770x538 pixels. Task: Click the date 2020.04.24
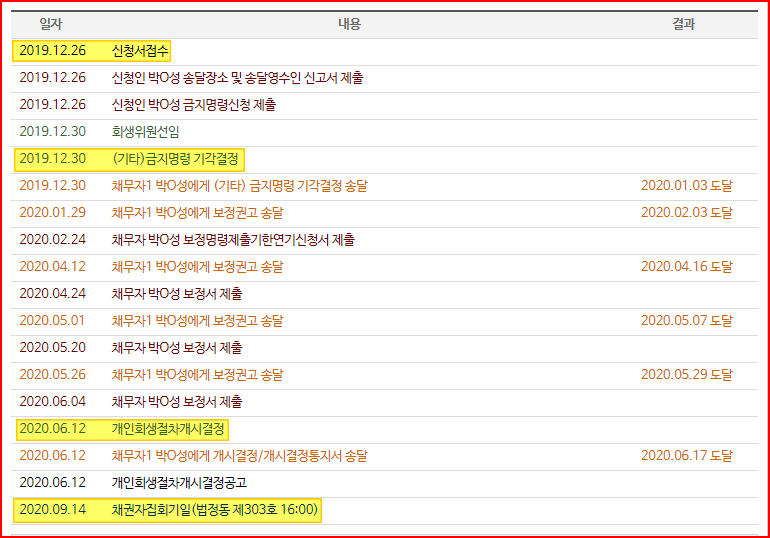[x=53, y=294]
